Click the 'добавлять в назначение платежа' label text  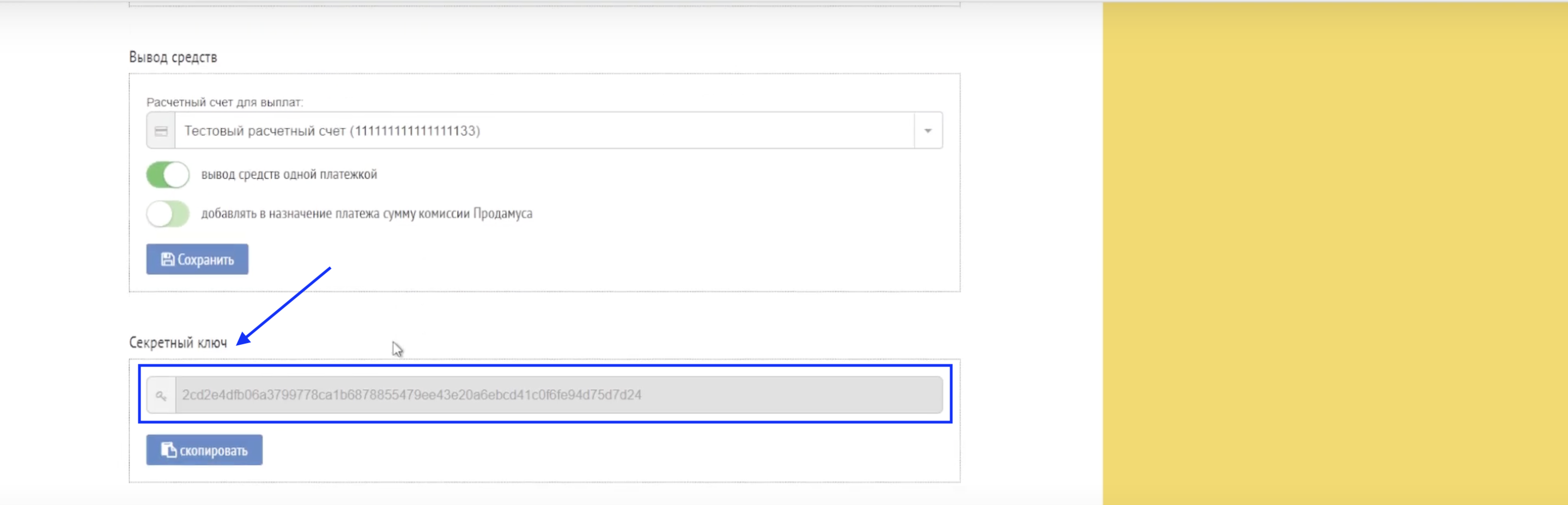tap(367, 214)
